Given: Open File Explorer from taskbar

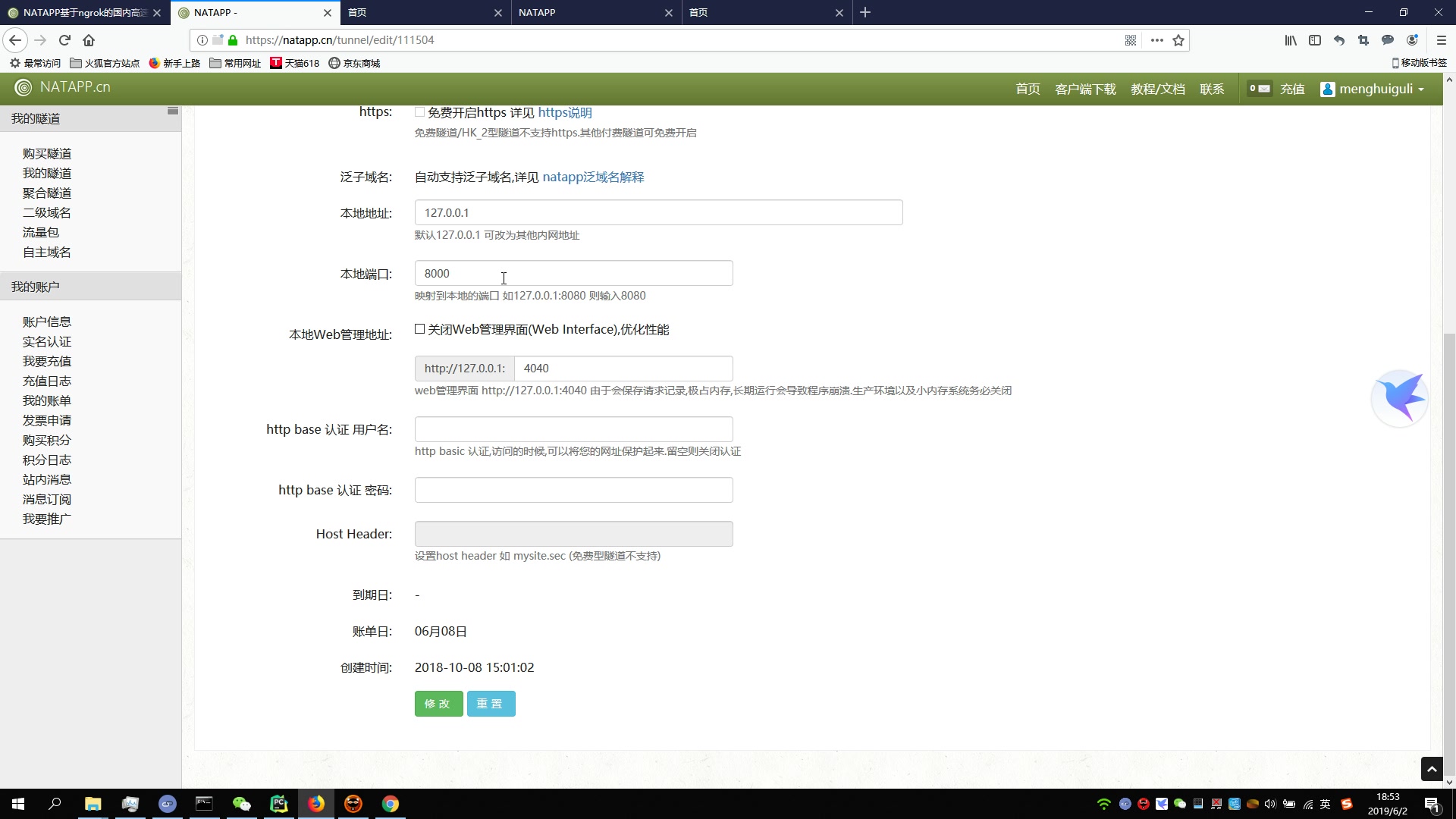Looking at the screenshot, I should [93, 804].
